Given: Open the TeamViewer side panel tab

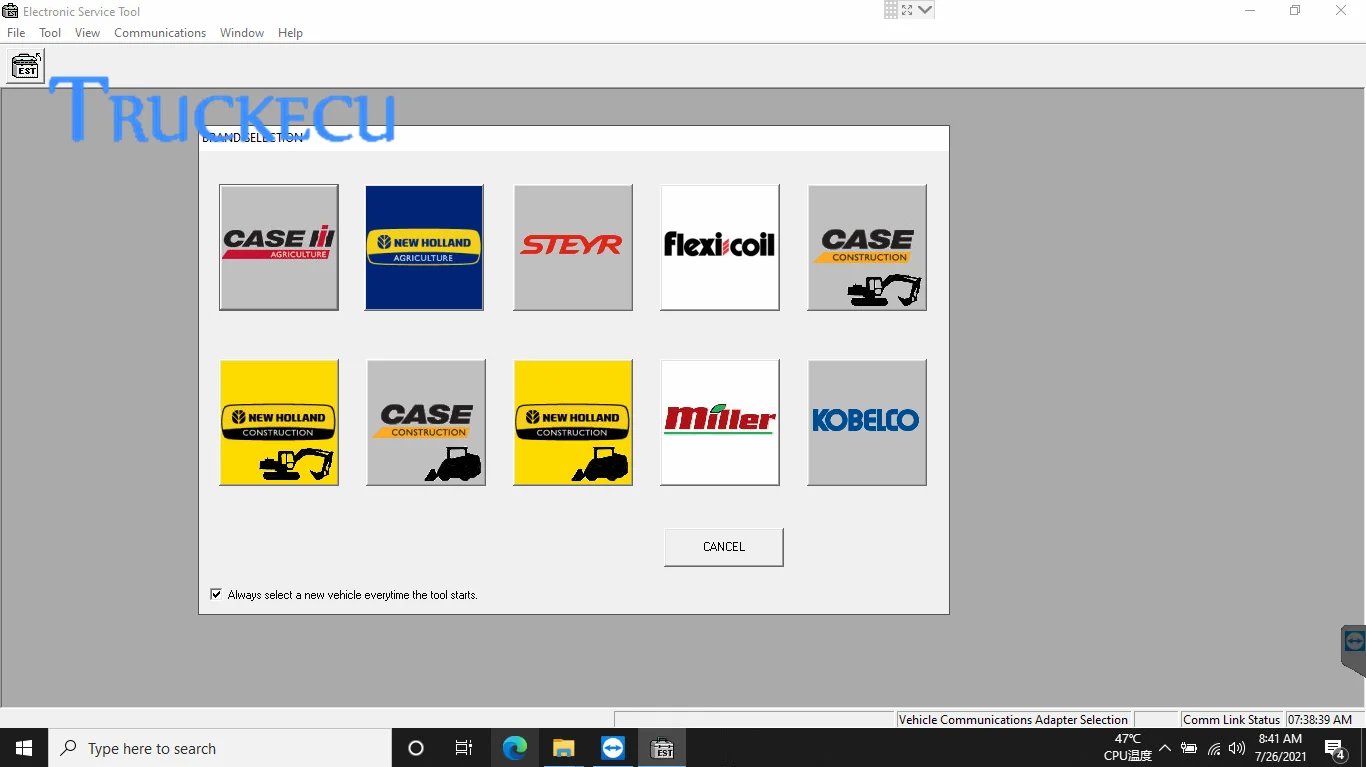Looking at the screenshot, I should tap(1354, 650).
